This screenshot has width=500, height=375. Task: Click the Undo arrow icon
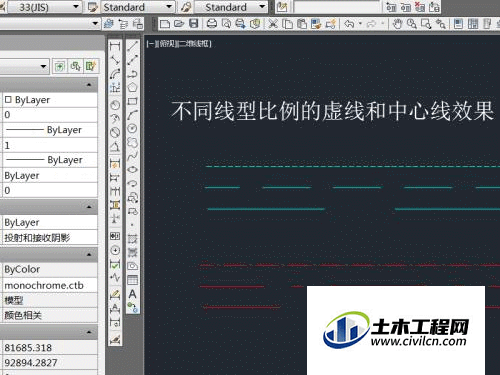click(349, 24)
